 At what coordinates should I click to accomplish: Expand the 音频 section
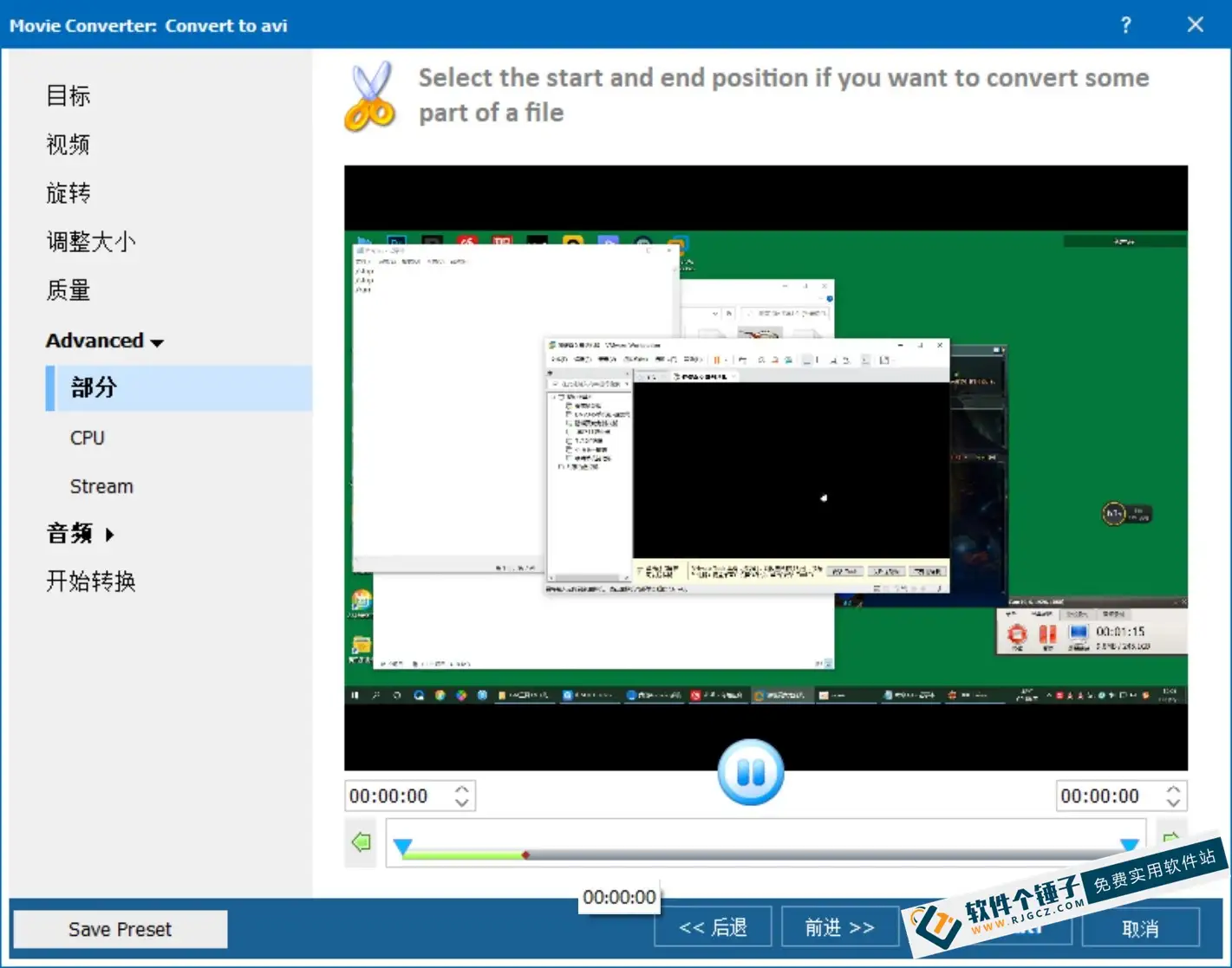coord(80,534)
